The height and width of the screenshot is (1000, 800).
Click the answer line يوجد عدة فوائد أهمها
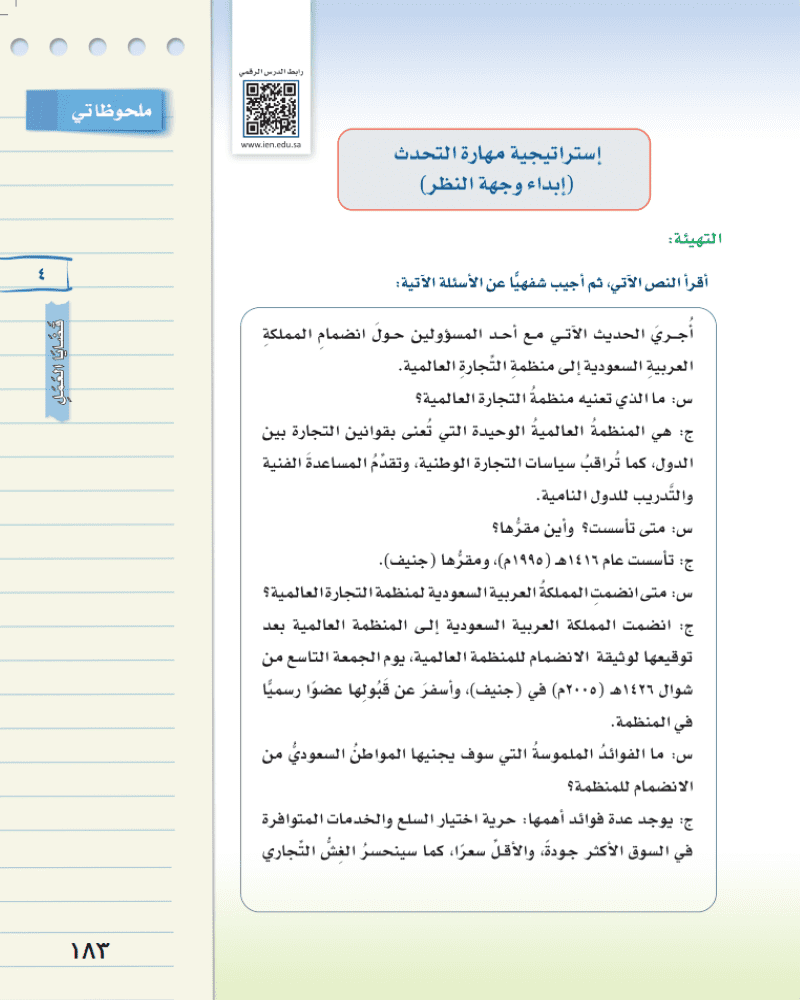point(478,820)
